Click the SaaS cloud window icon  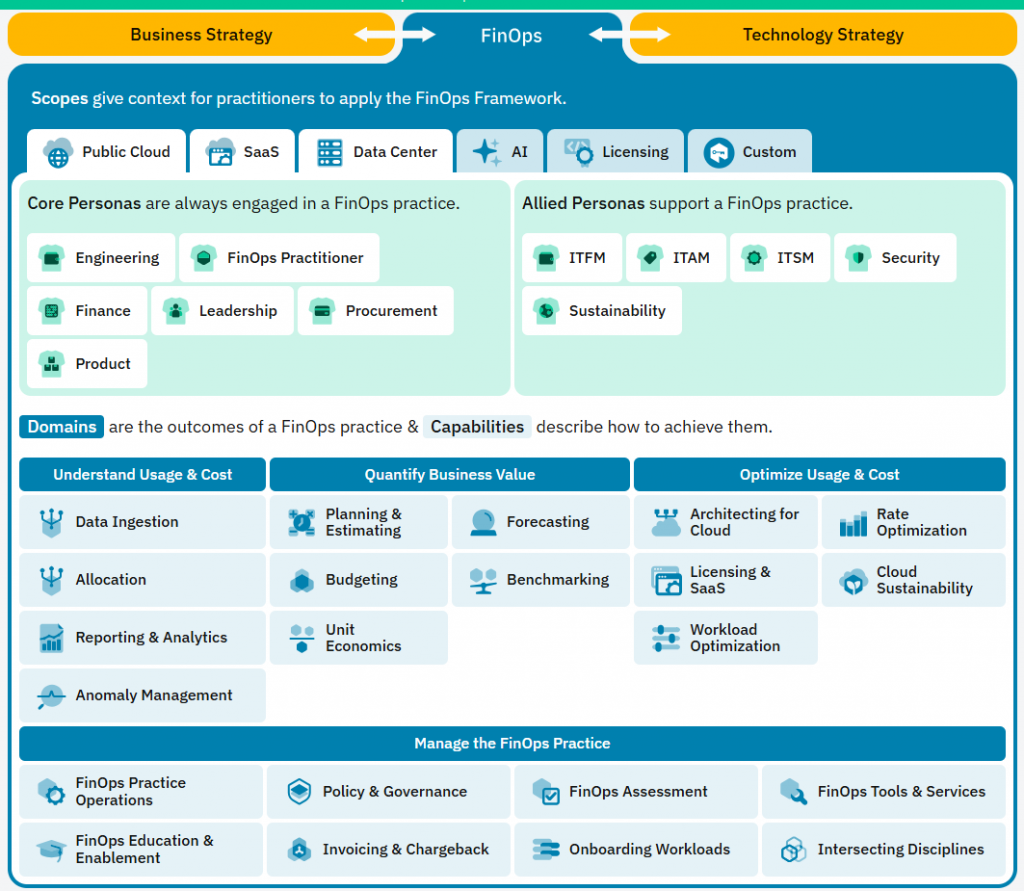220,152
